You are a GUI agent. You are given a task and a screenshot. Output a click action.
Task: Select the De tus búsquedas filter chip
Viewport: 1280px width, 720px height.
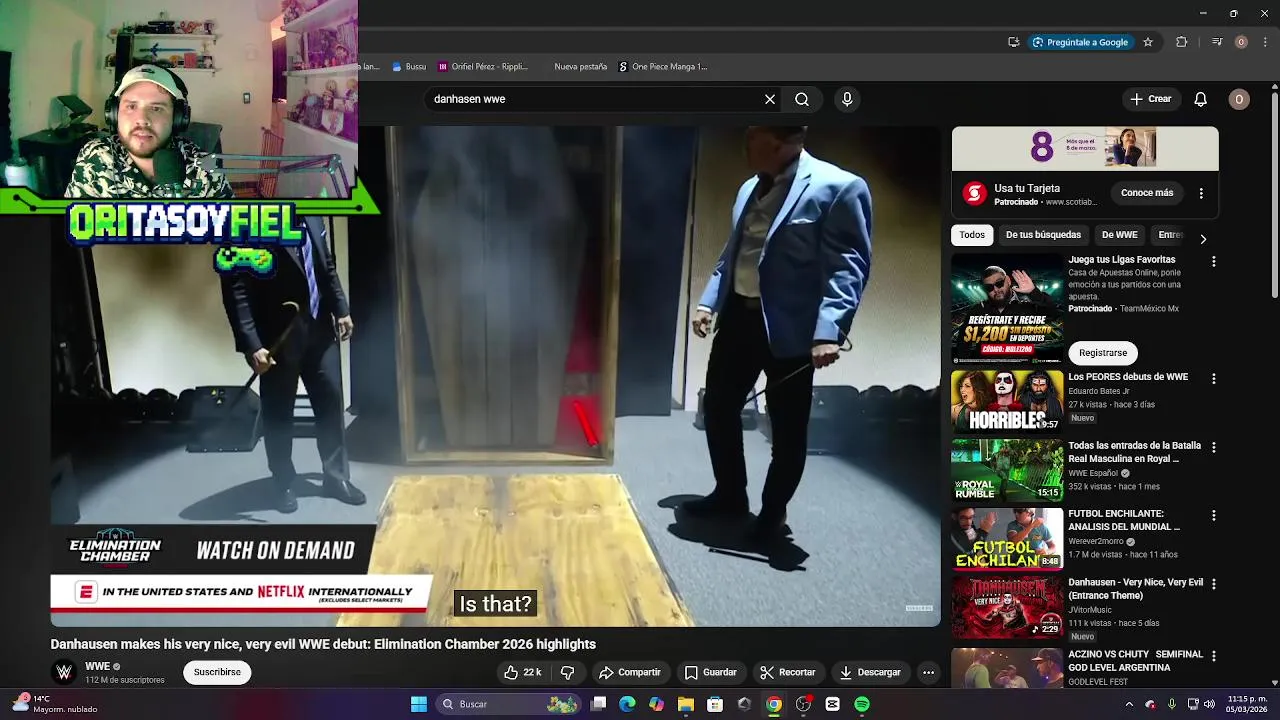click(1043, 235)
